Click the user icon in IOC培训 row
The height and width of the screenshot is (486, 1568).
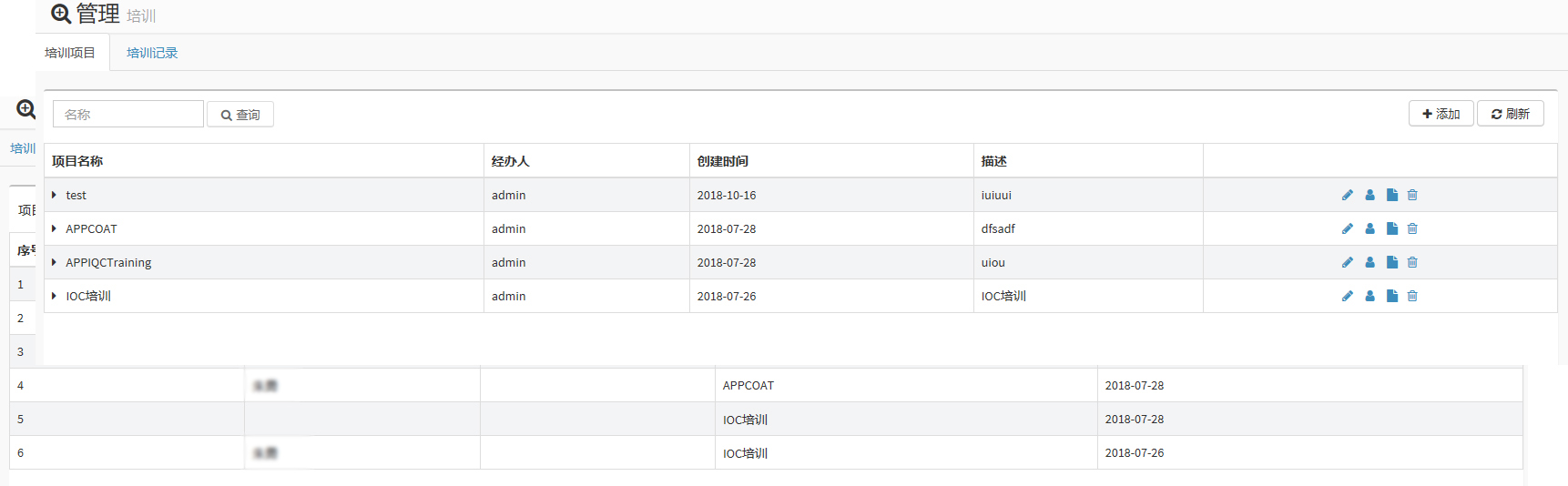1369,296
